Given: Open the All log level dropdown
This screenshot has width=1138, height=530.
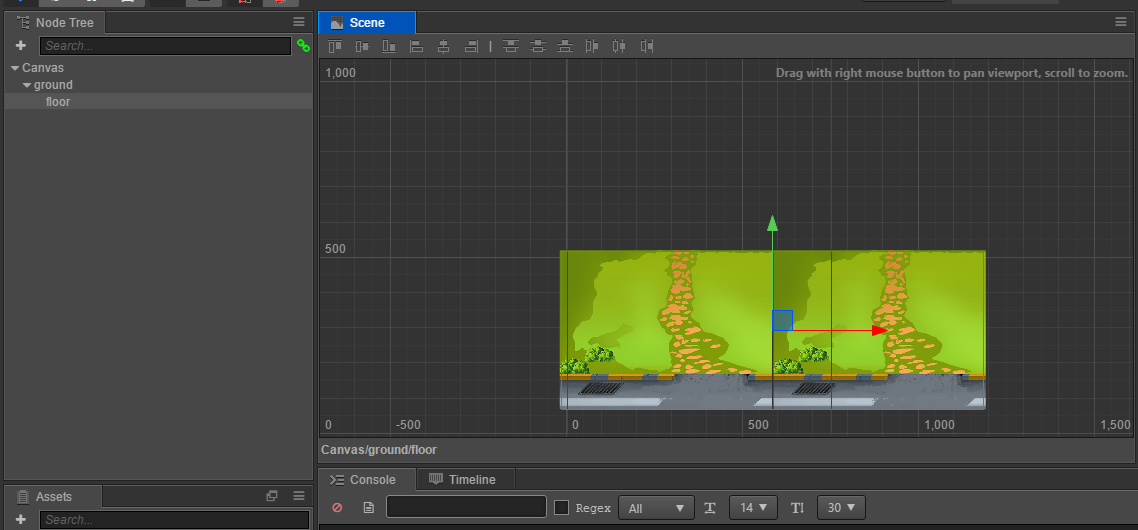Looking at the screenshot, I should [x=656, y=507].
